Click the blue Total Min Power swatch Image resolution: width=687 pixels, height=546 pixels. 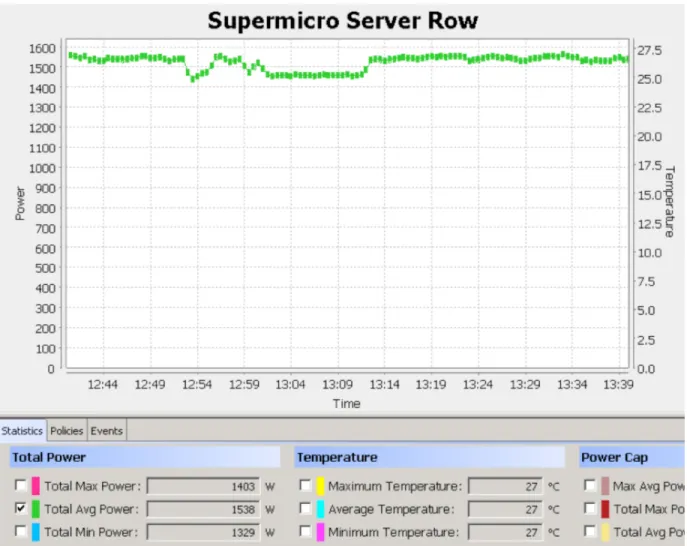click(35, 532)
